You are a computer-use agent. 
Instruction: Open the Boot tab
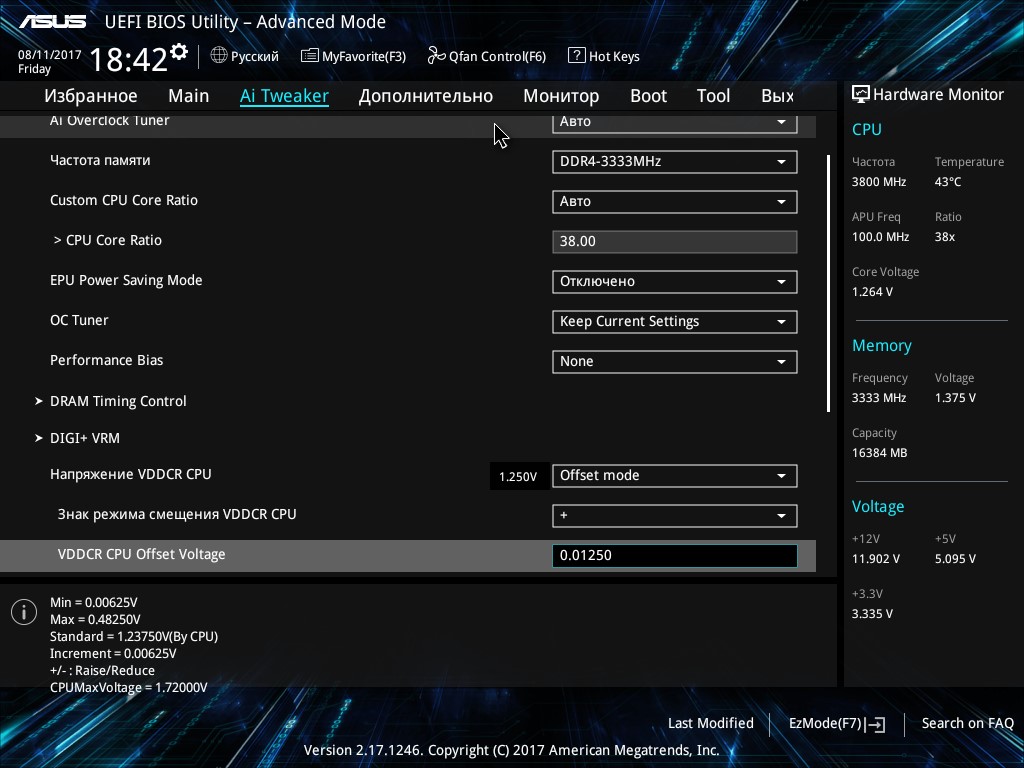click(x=648, y=96)
